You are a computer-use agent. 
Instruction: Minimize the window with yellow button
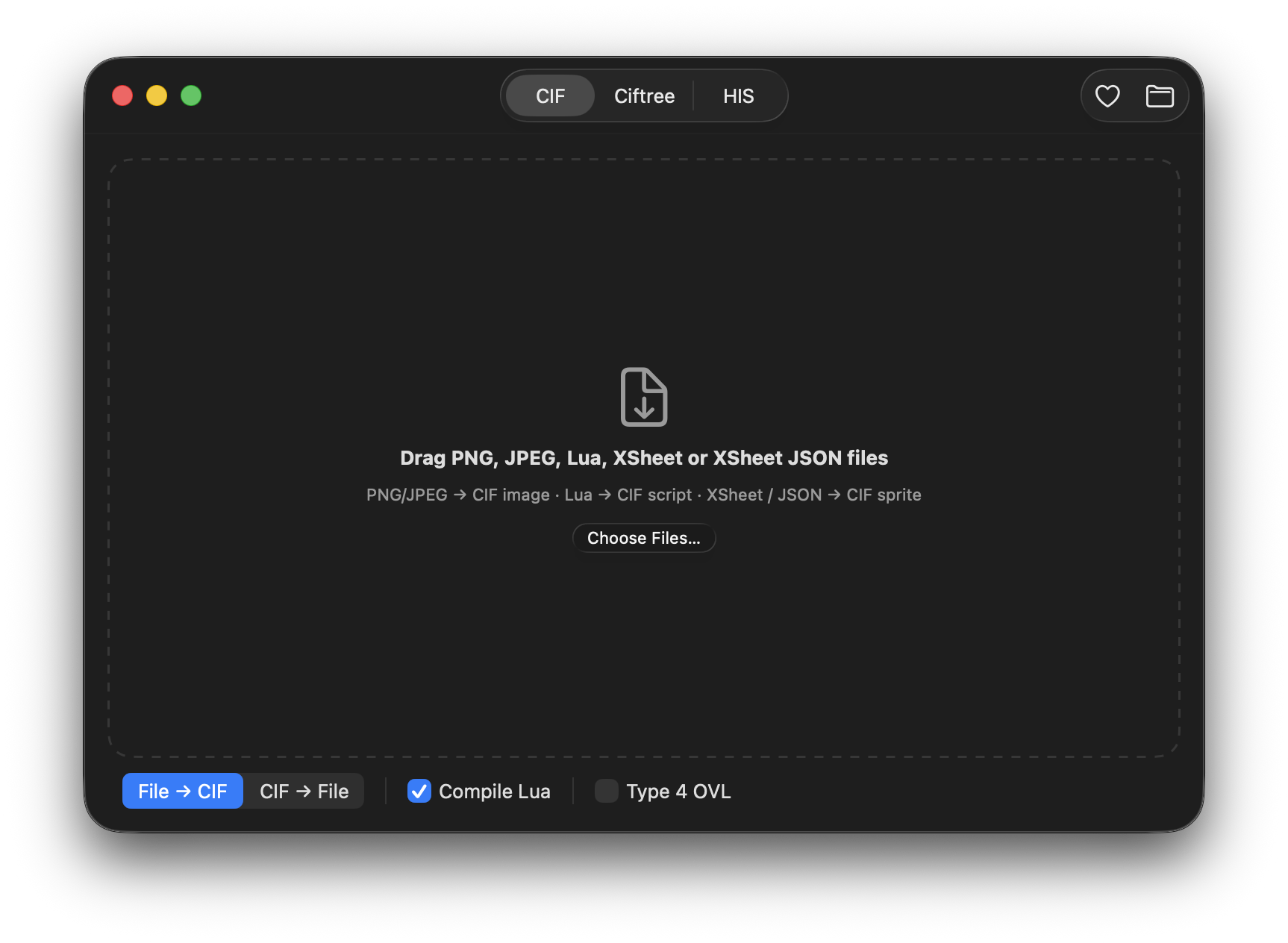tap(157, 95)
